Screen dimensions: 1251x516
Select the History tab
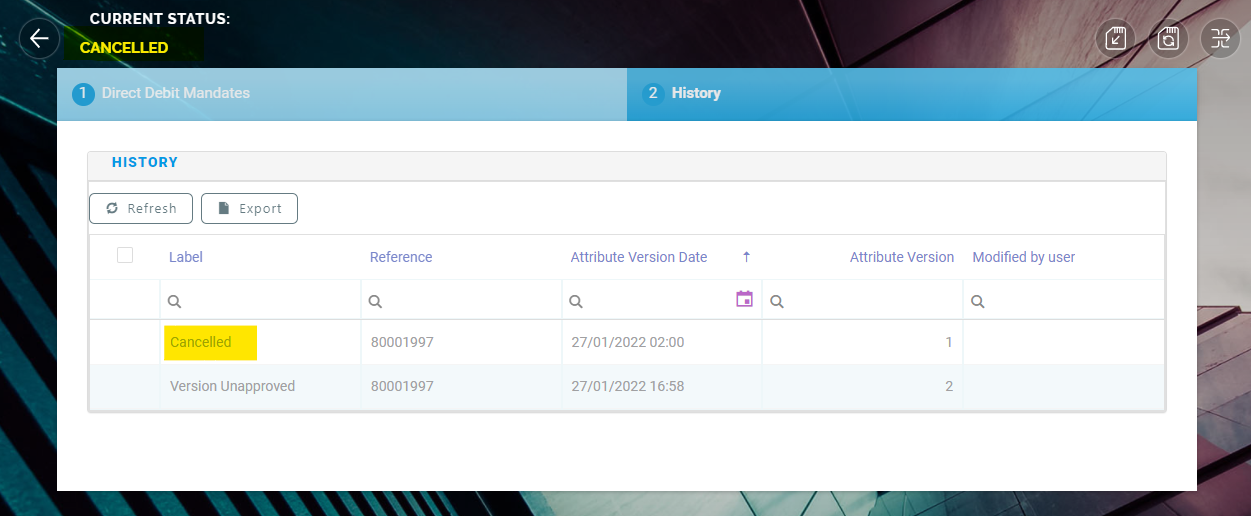[695, 93]
